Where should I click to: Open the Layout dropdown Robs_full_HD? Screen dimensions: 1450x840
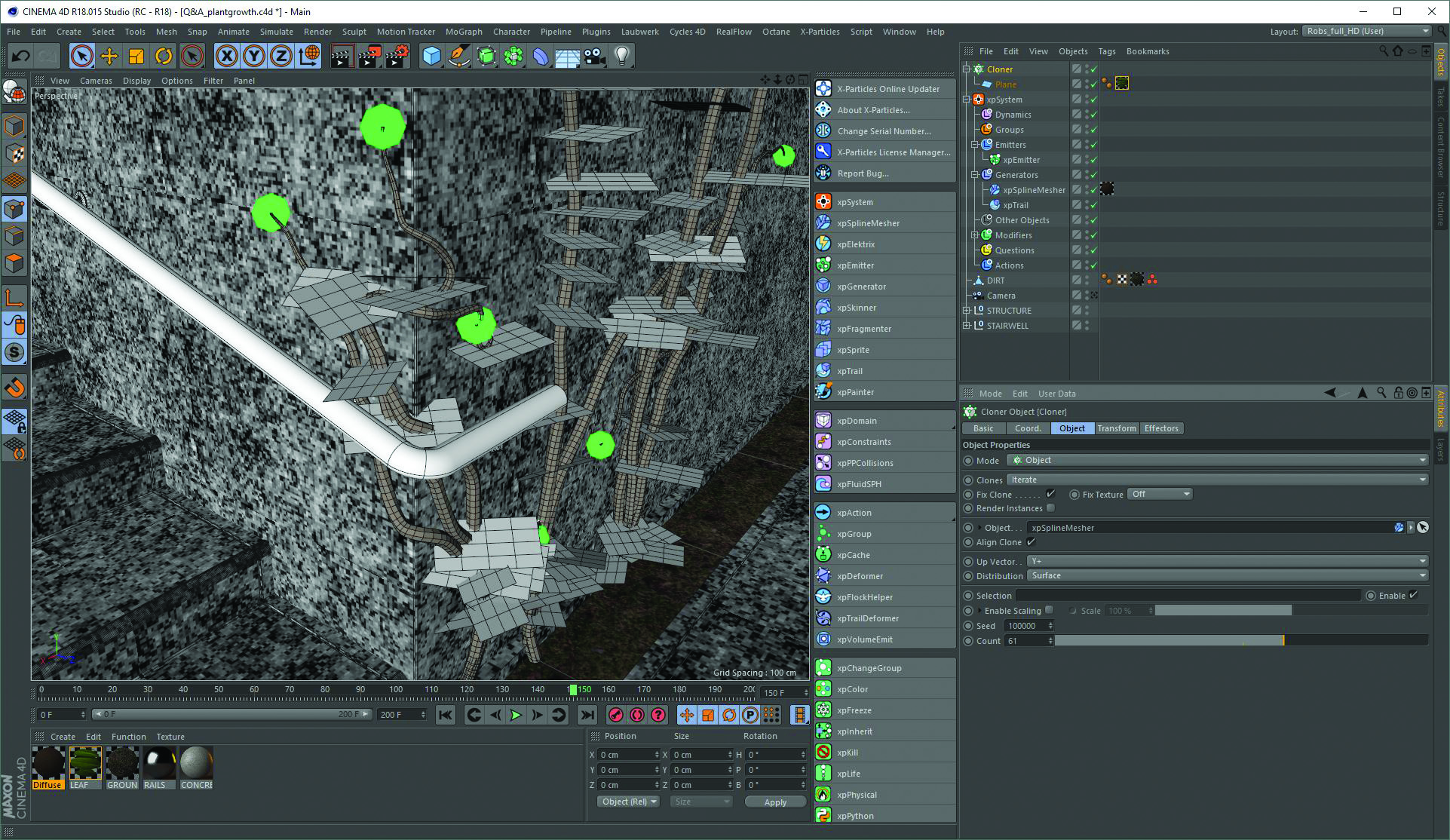tap(1366, 31)
